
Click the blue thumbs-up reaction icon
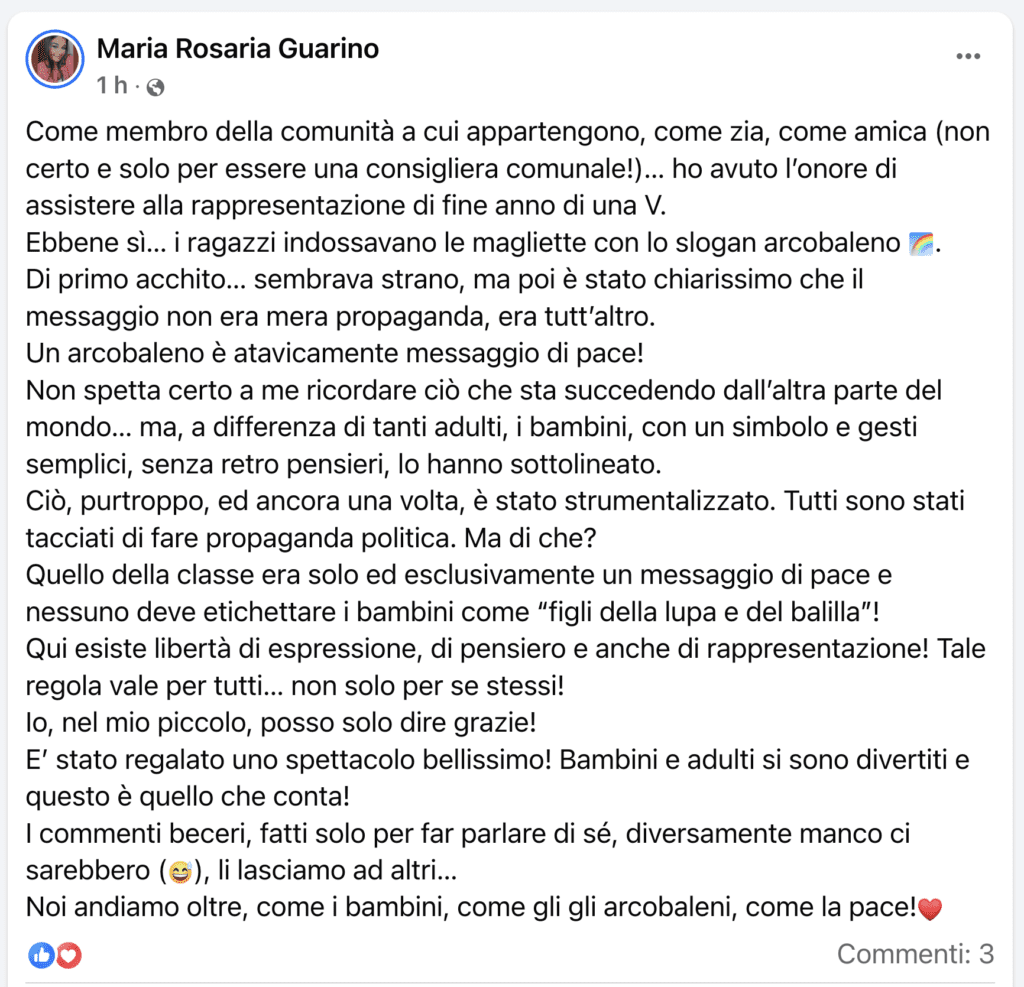point(42,955)
